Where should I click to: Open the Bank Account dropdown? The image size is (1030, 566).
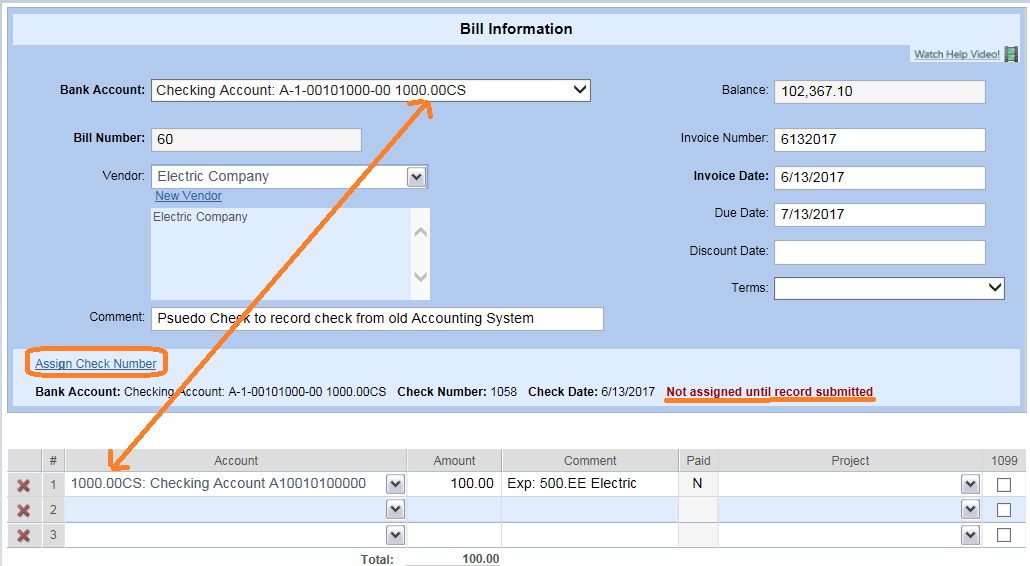(579, 90)
